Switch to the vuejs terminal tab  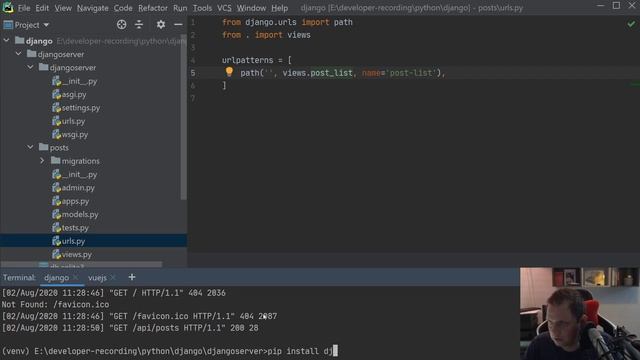click(97, 278)
